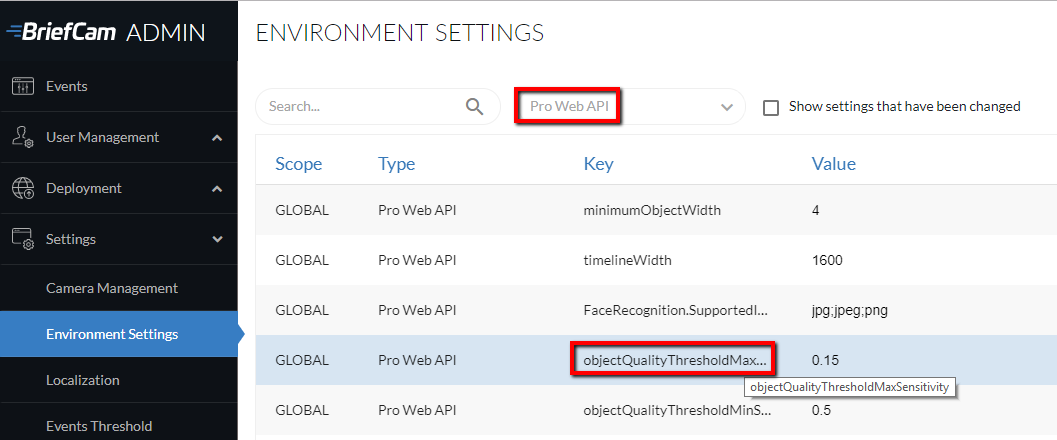Click the BriefCam ADMIN logo
The width and height of the screenshot is (1057, 440).
point(106,32)
